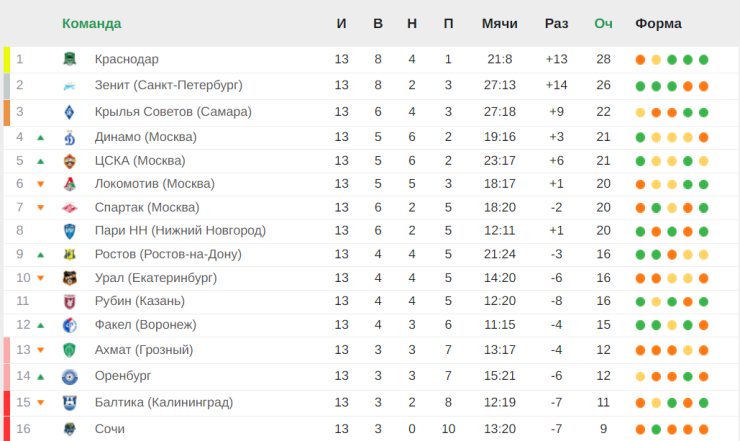Sort standings by Оч points column
This screenshot has height=441, width=740.
click(603, 24)
